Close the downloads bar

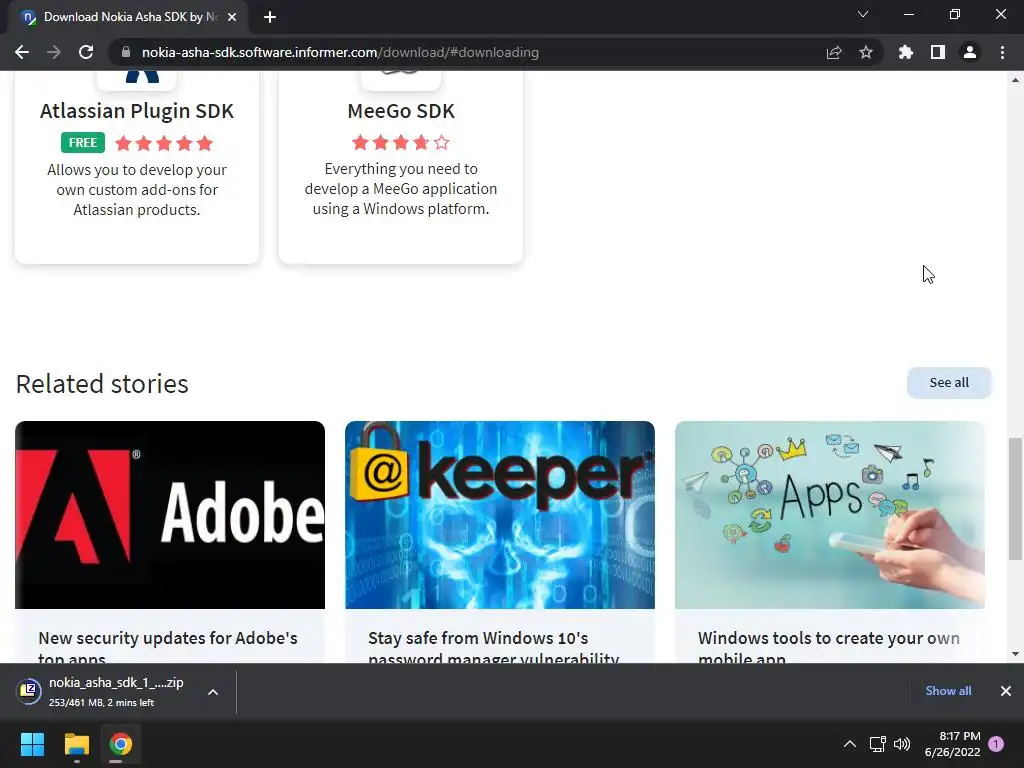(x=1006, y=691)
